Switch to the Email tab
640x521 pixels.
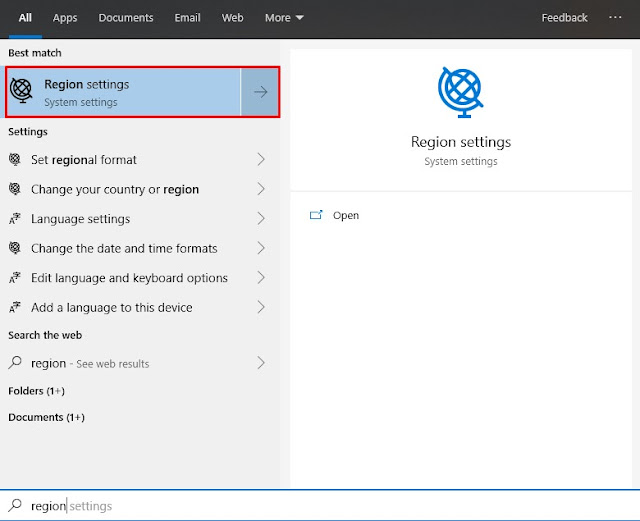(187, 18)
